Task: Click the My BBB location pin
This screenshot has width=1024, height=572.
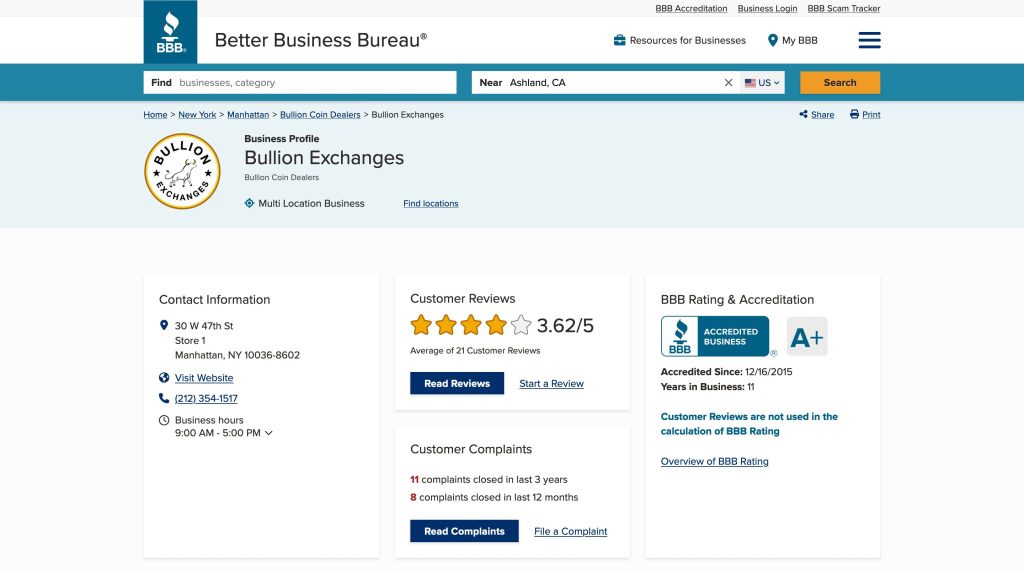Action: (773, 40)
